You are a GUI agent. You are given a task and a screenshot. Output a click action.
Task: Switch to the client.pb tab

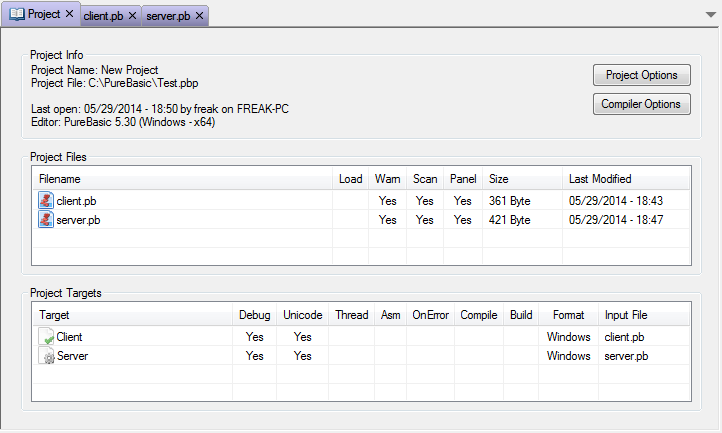tap(103, 16)
